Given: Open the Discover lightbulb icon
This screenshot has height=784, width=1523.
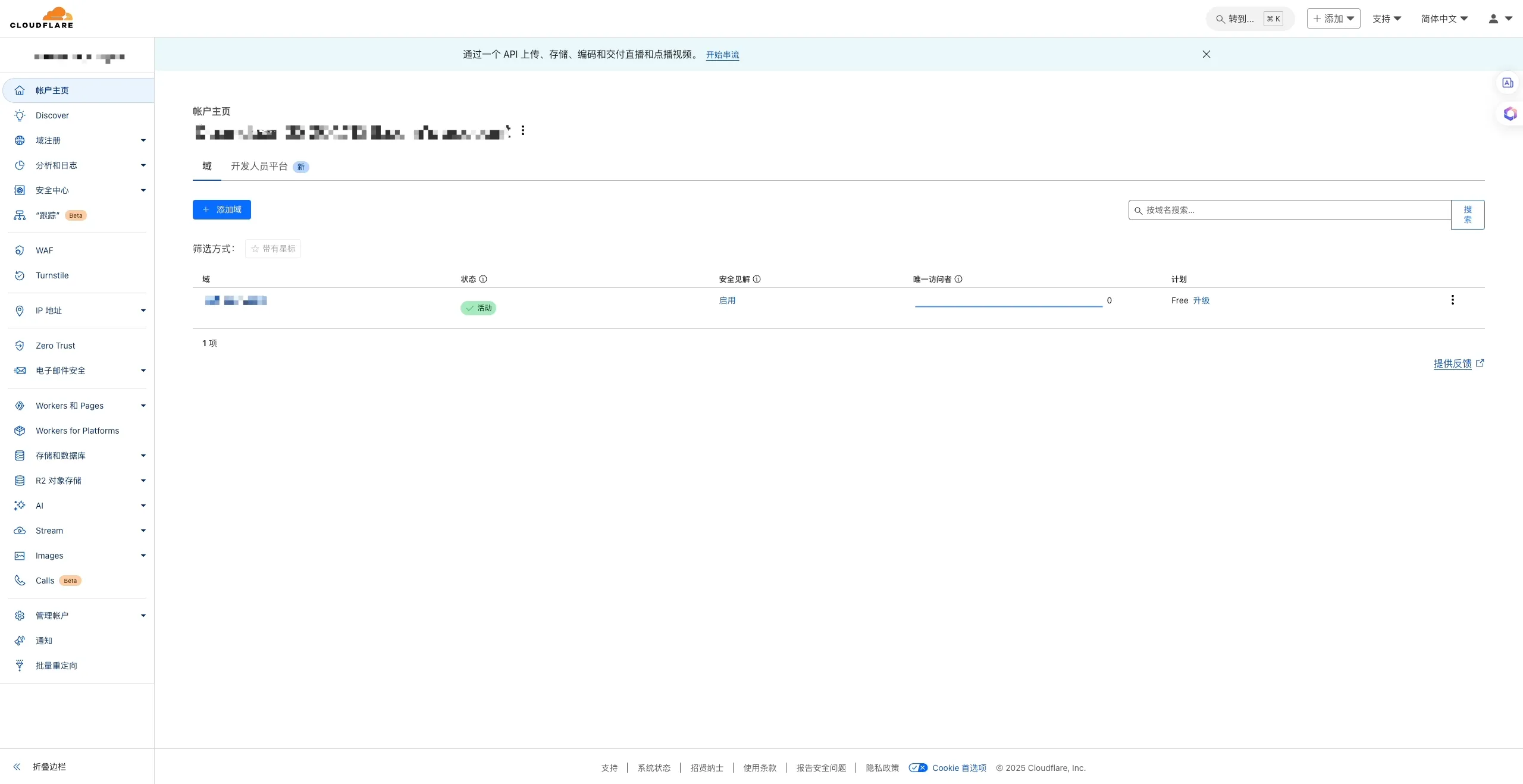Looking at the screenshot, I should 20,115.
